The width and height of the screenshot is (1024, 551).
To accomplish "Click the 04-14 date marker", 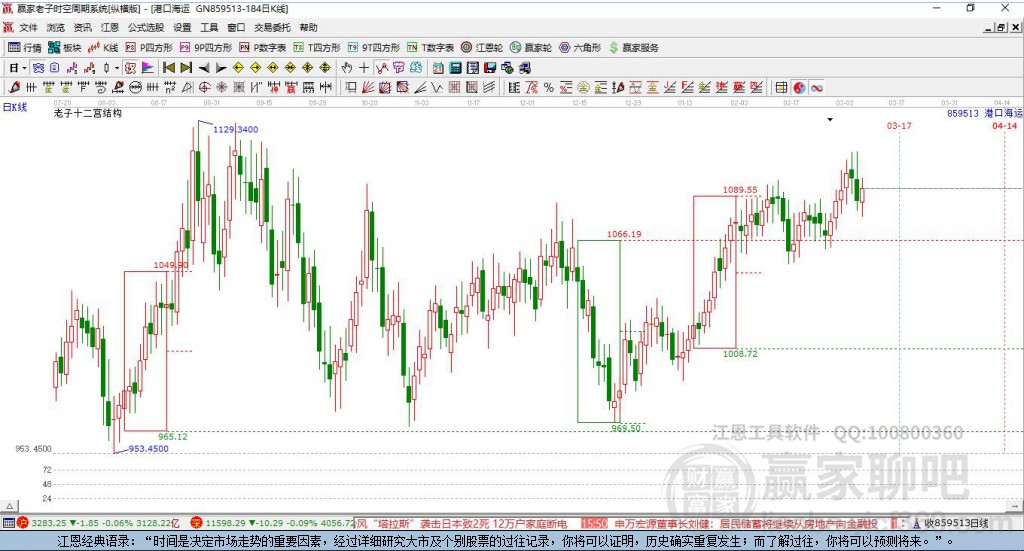I will [x=1004, y=125].
